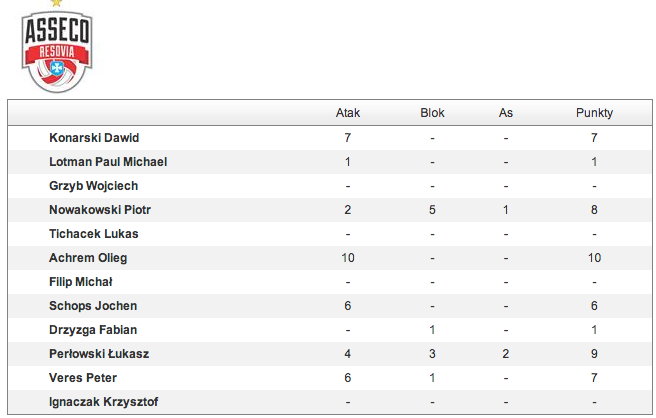Click Achrem Olieg's Punkty value 10

tap(594, 258)
